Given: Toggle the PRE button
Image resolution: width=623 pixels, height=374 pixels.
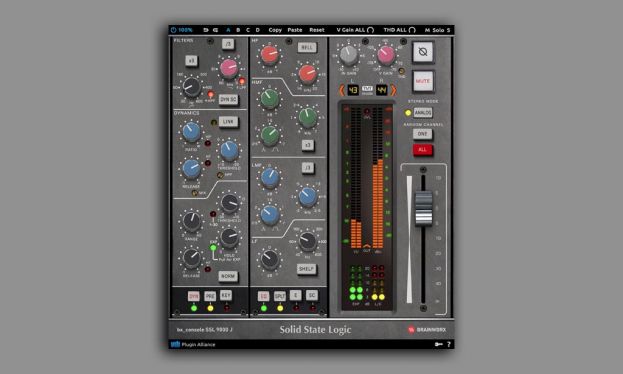Looking at the screenshot, I should tap(210, 296).
